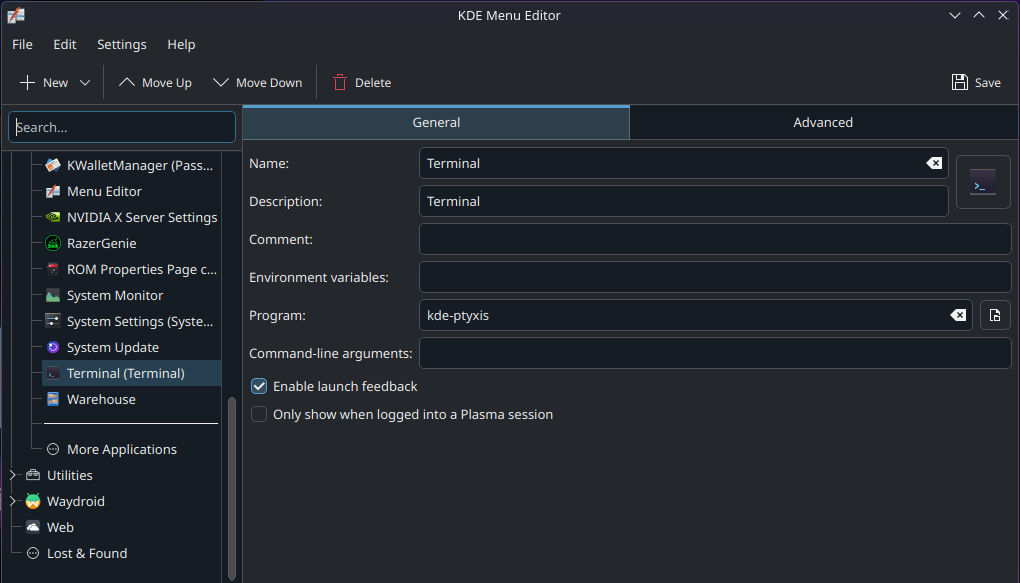Enable Only show when logged into Plasma session
Viewport: 1020px width, 583px height.
pos(259,414)
